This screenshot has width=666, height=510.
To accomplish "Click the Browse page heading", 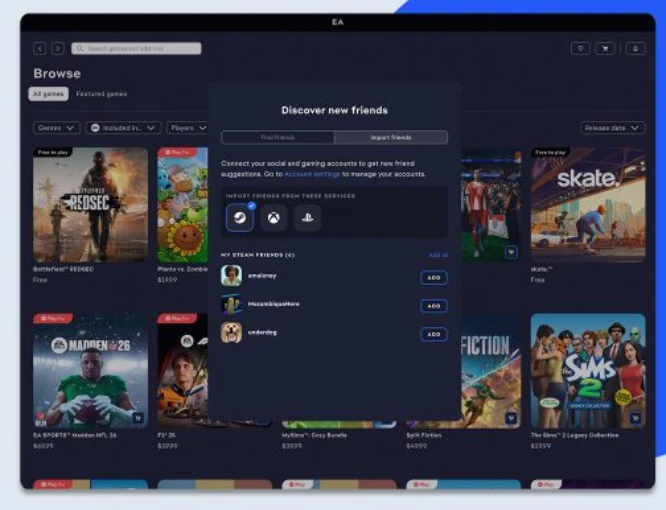I will tap(57, 73).
